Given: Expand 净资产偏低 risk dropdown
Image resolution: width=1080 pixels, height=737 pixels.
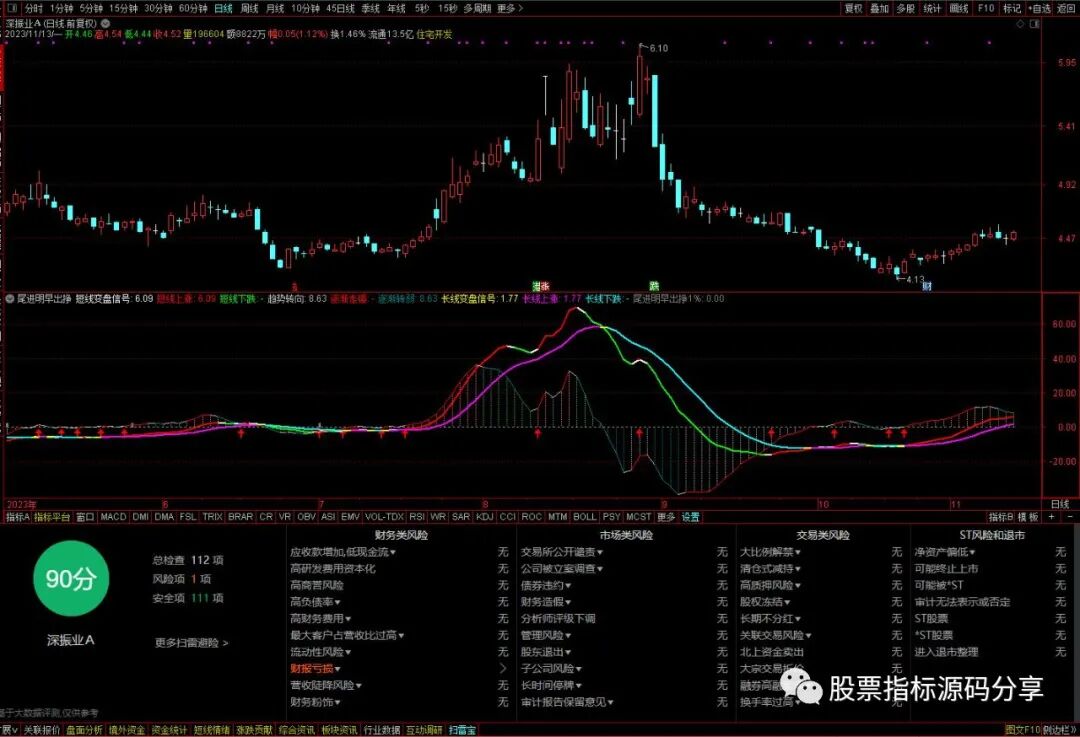Looking at the screenshot, I should tap(945, 552).
